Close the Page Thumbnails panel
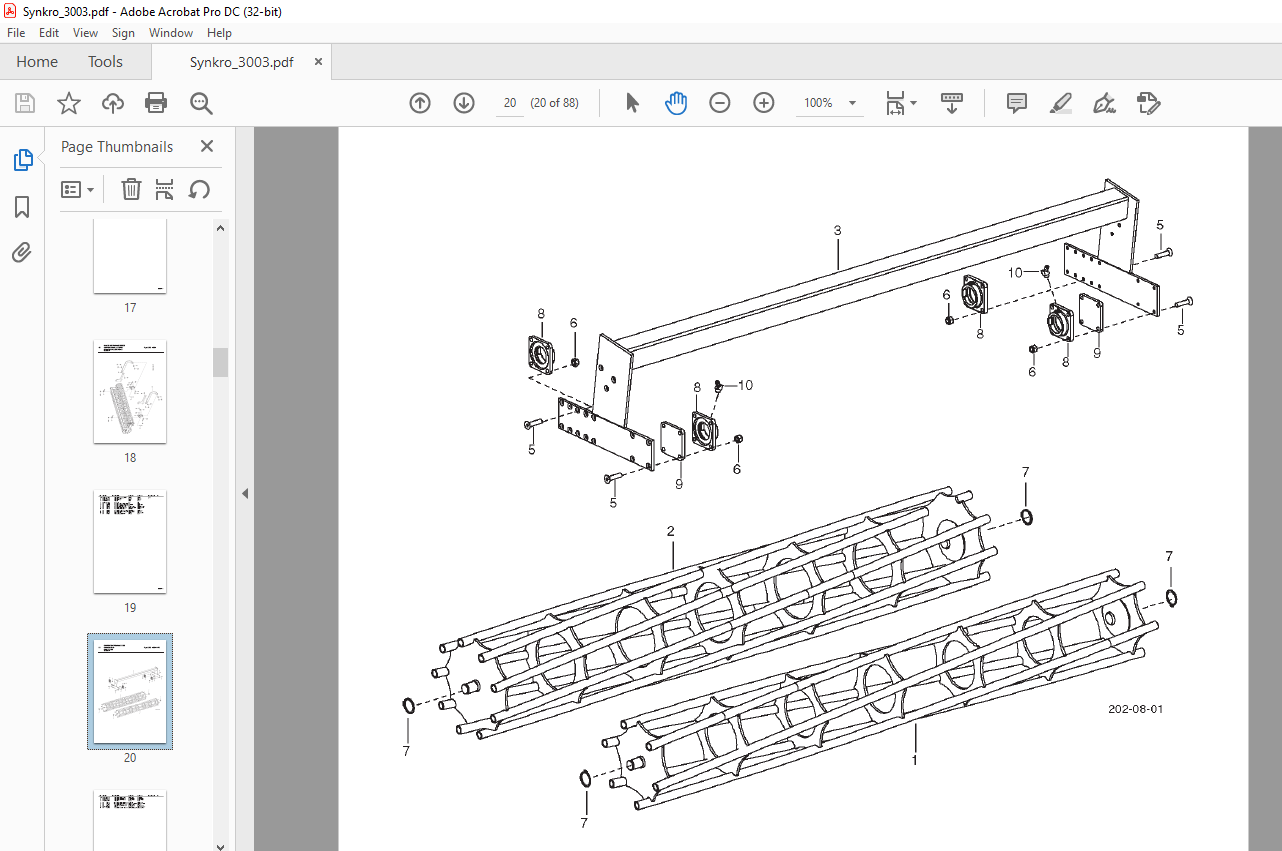 [x=207, y=146]
